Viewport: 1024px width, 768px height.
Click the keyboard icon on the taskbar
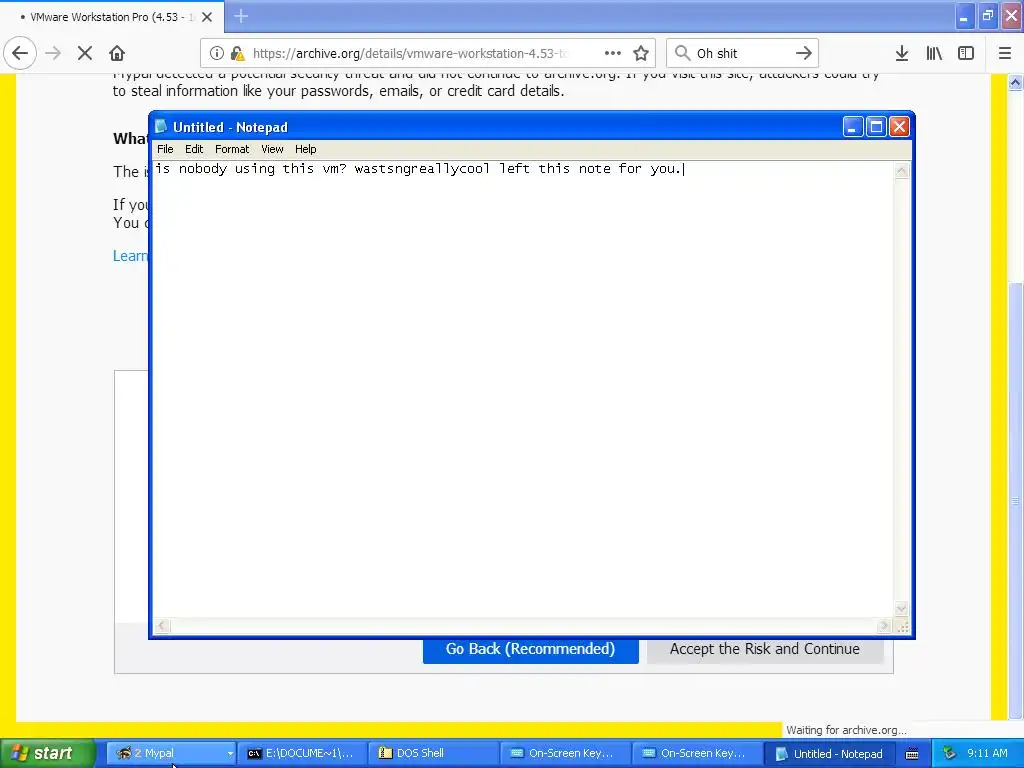pyautogui.click(x=912, y=754)
